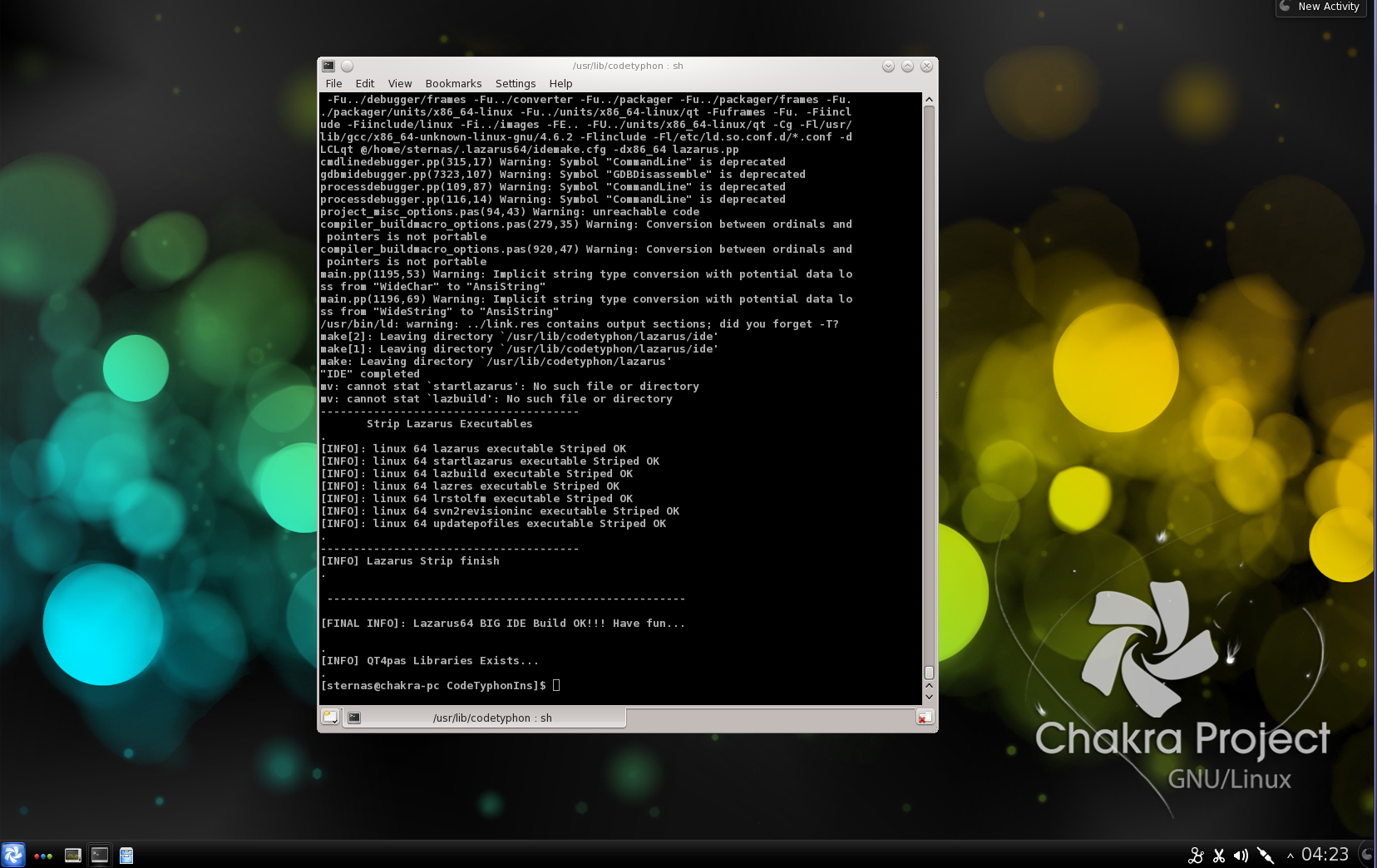
Task: Click the terminal prompt line after CodeTyphonIns]$
Action: [x=556, y=685]
